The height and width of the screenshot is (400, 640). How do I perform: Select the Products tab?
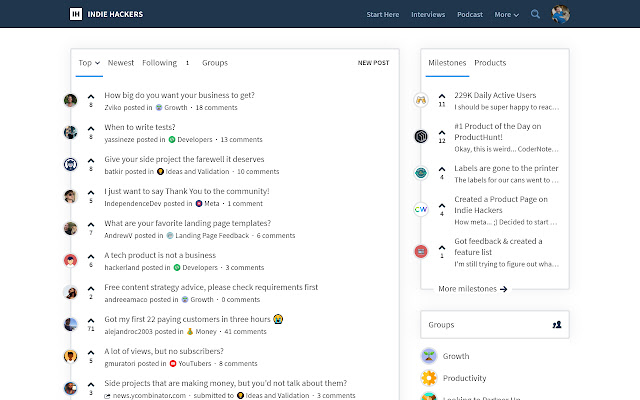[x=490, y=63]
